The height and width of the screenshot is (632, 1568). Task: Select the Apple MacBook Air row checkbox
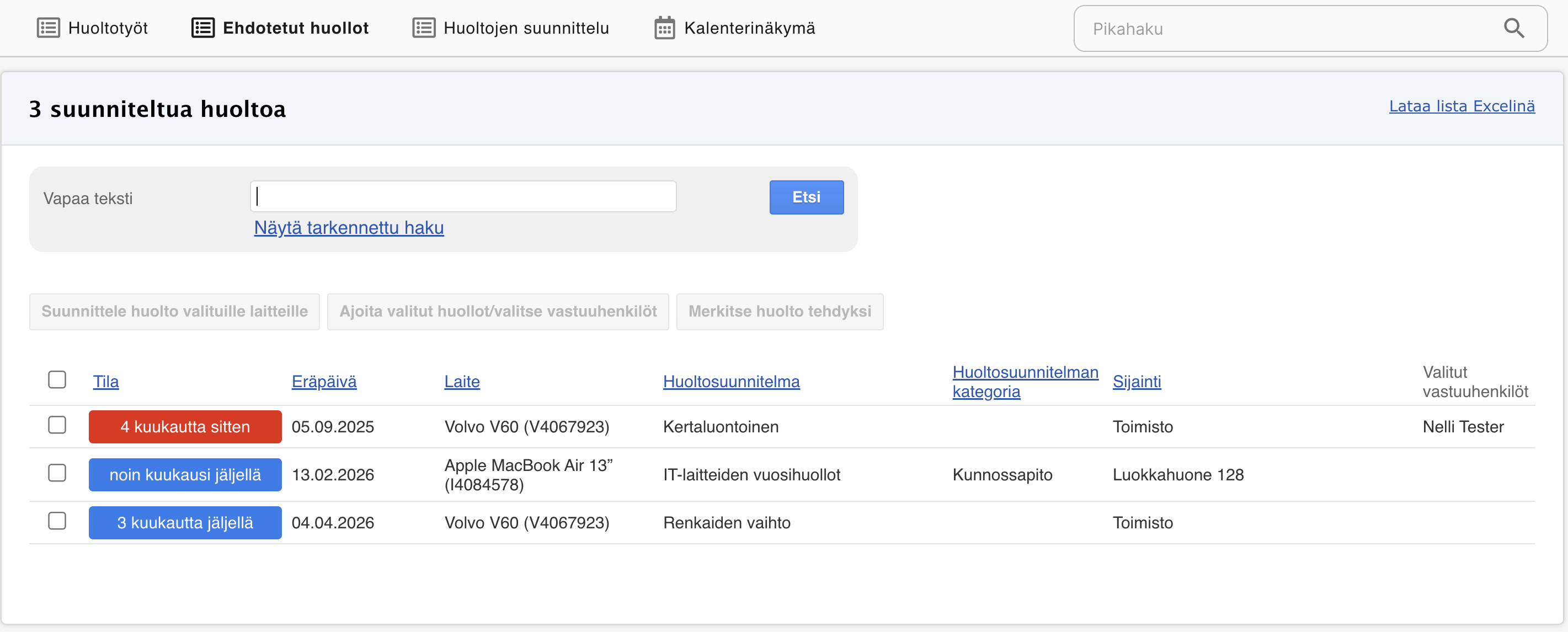pyautogui.click(x=57, y=473)
